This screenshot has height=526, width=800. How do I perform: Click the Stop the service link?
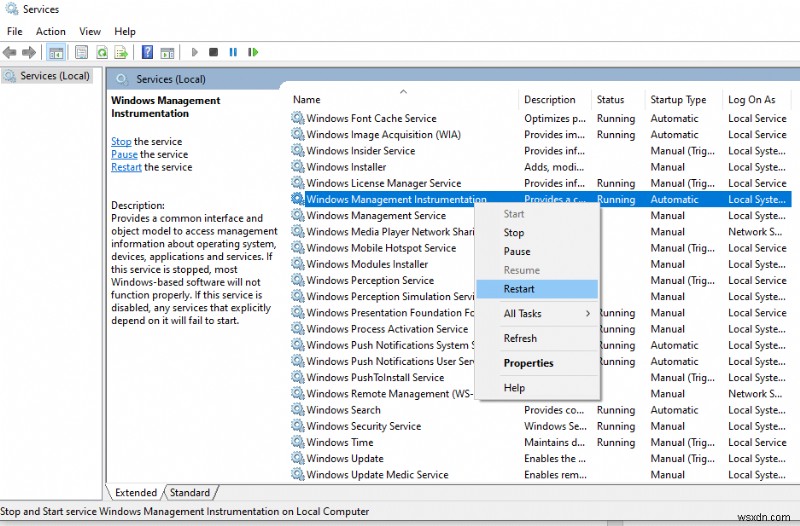coord(121,141)
